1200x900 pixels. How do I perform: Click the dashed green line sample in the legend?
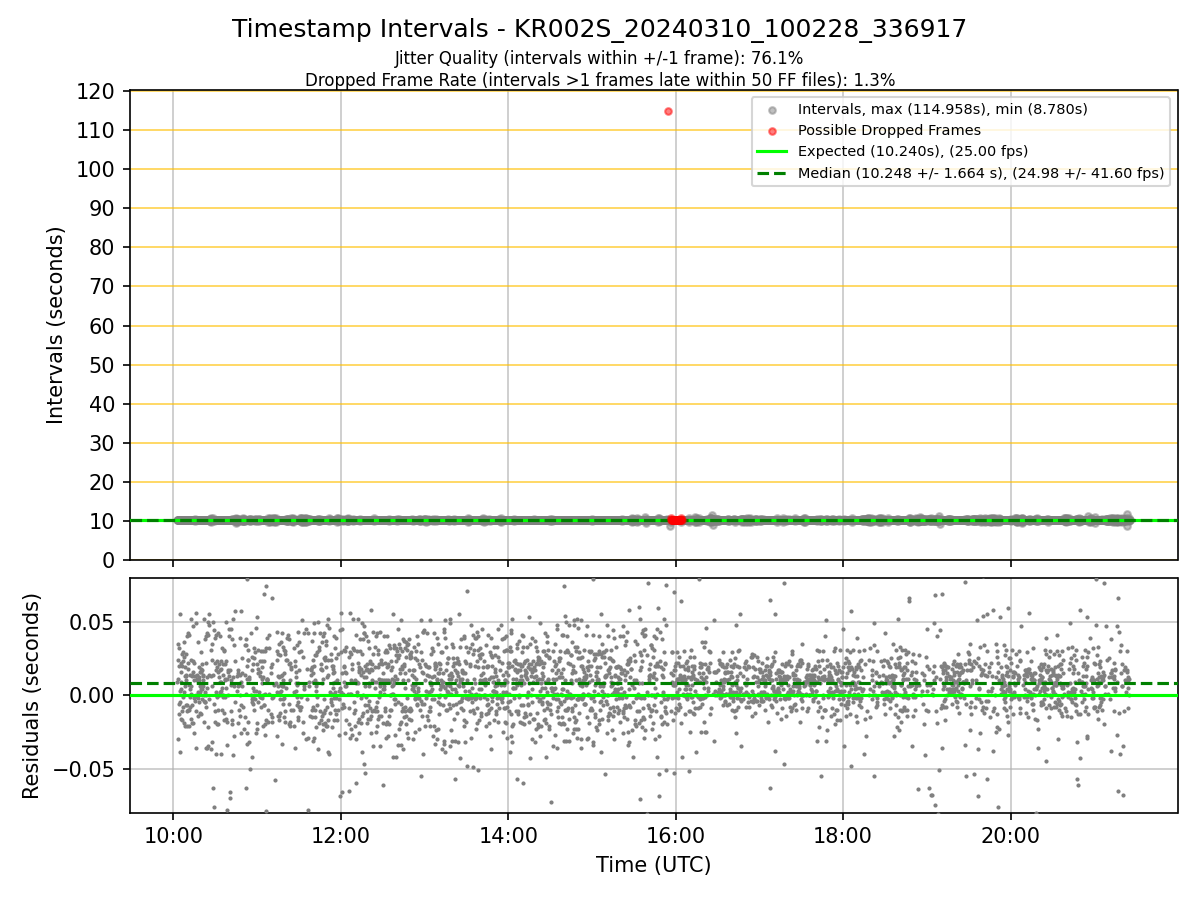pos(772,174)
